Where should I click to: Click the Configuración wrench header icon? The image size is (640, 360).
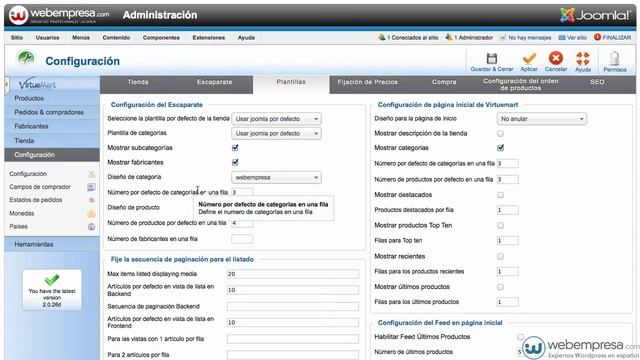tap(26, 58)
